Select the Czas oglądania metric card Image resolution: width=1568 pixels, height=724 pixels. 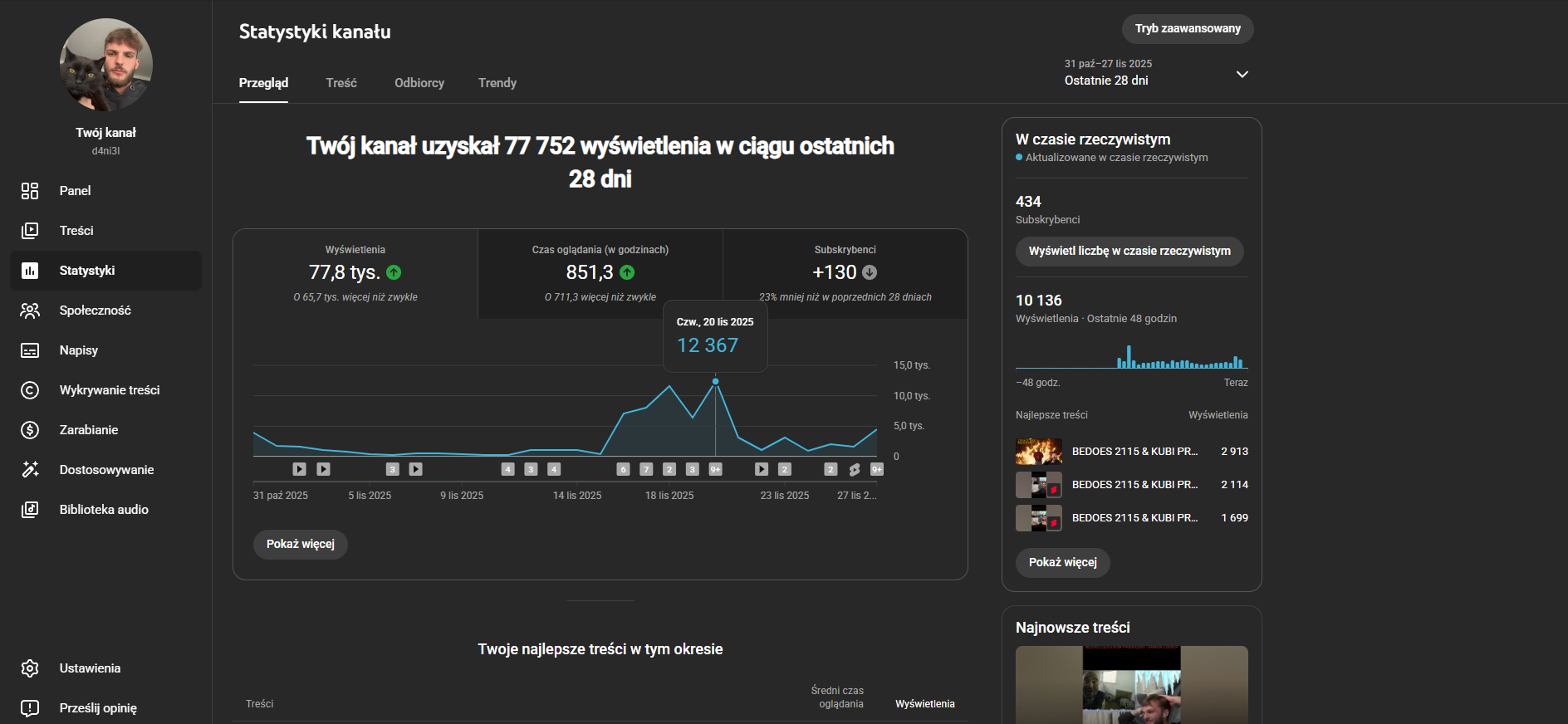coord(600,273)
